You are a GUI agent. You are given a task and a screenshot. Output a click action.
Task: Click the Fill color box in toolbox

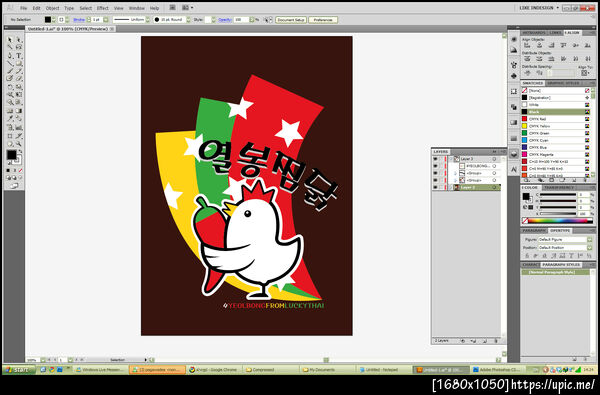[11, 155]
